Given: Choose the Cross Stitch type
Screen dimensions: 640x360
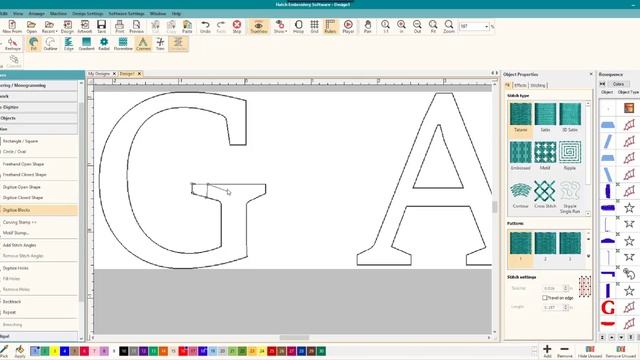Looking at the screenshot, I should click(545, 194).
